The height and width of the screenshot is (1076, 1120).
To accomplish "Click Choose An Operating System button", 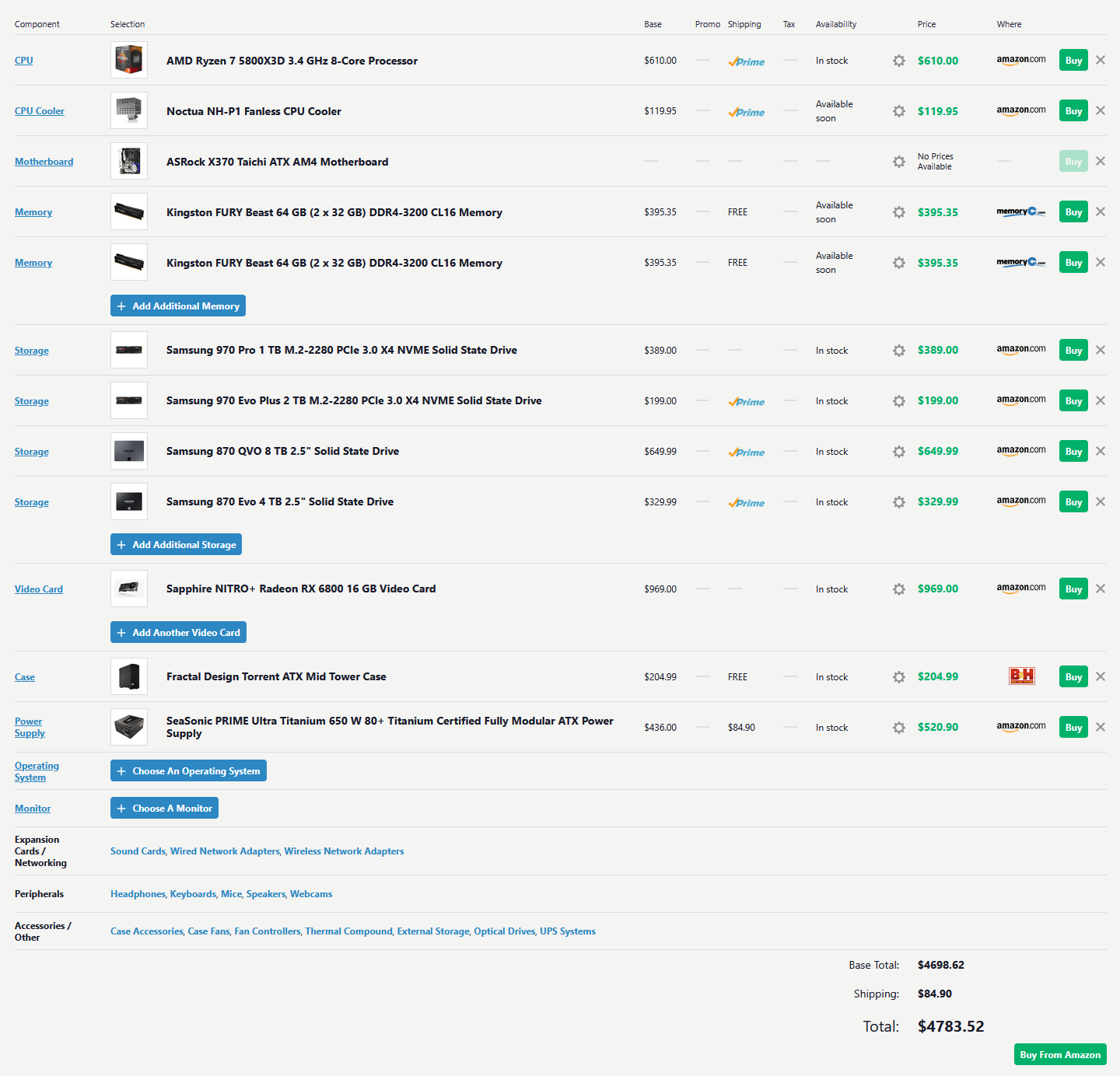I will tap(188, 770).
